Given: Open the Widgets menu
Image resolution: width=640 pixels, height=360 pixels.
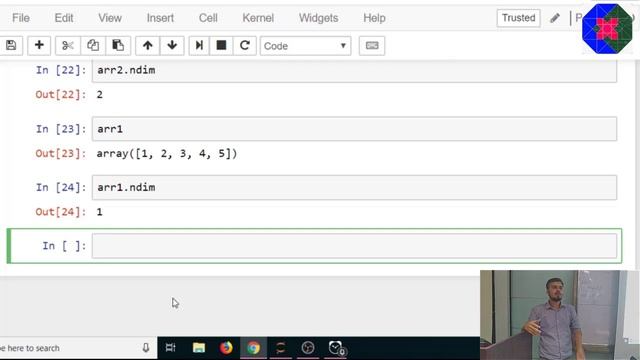Looking at the screenshot, I should pos(318,18).
